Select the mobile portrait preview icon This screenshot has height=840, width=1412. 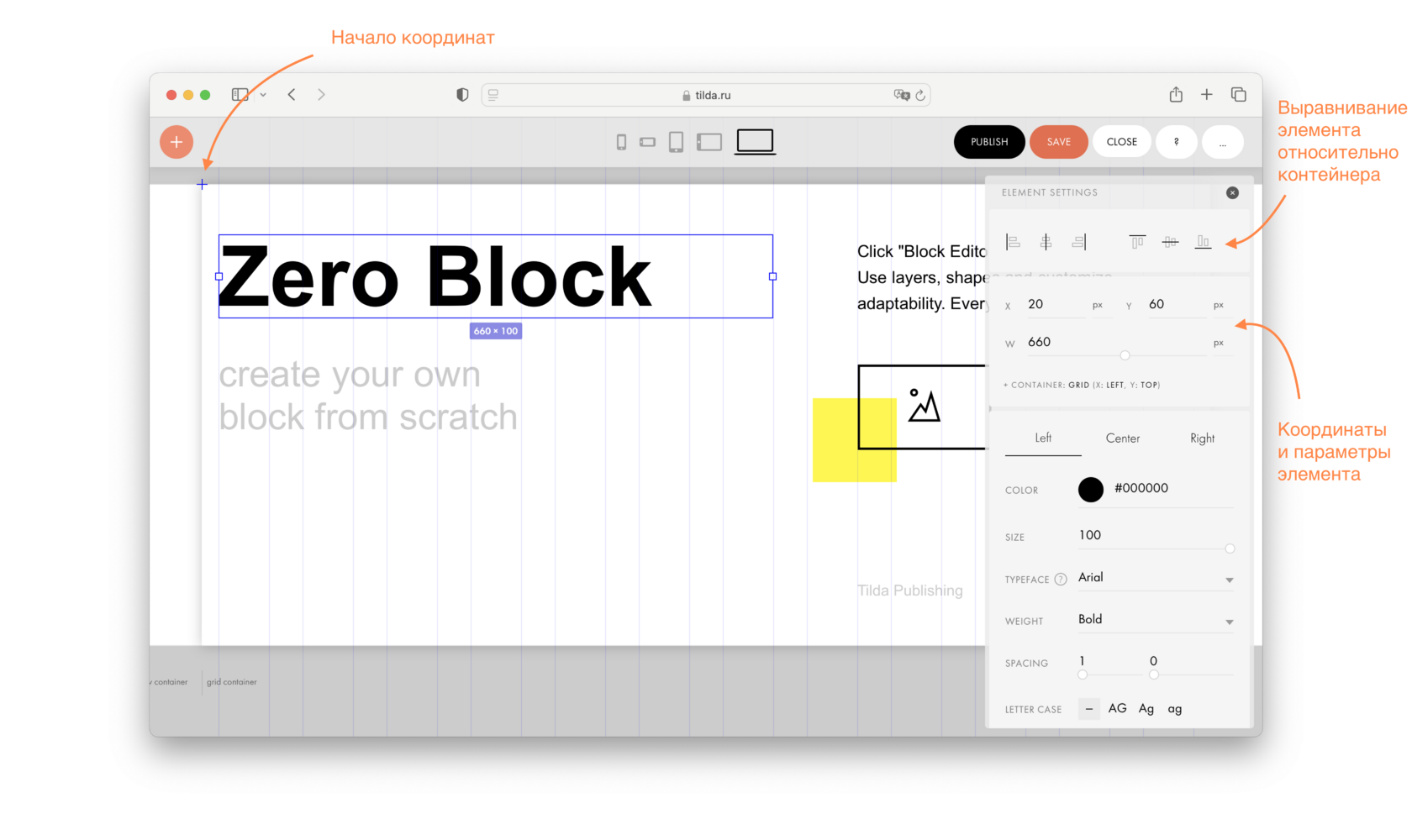coord(622,141)
